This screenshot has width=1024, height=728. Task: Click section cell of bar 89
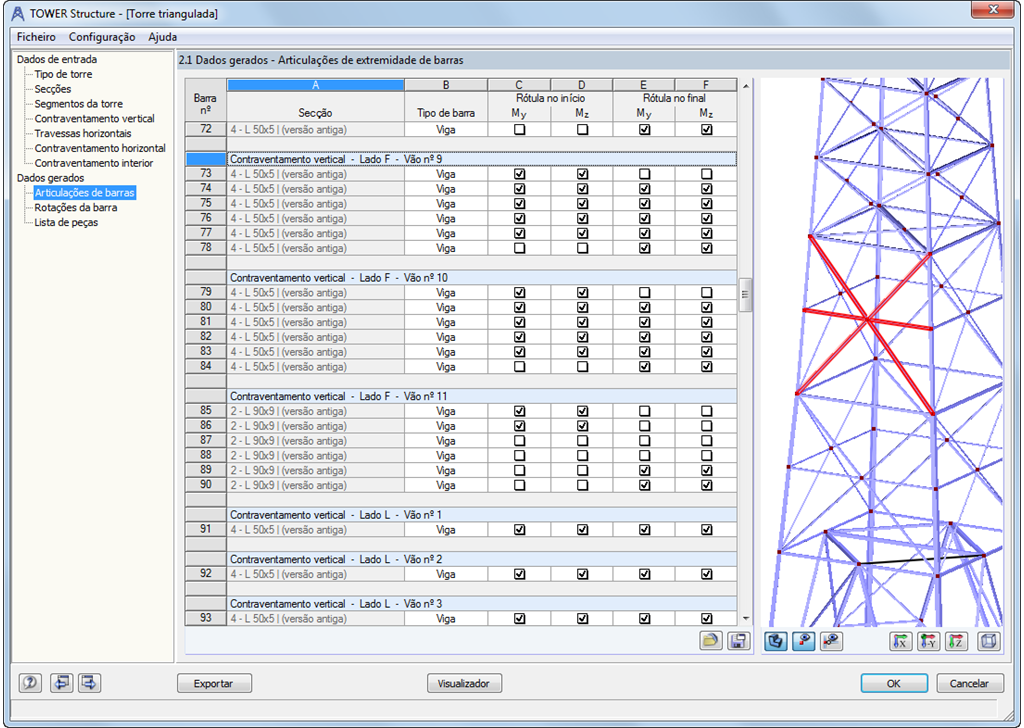point(315,470)
